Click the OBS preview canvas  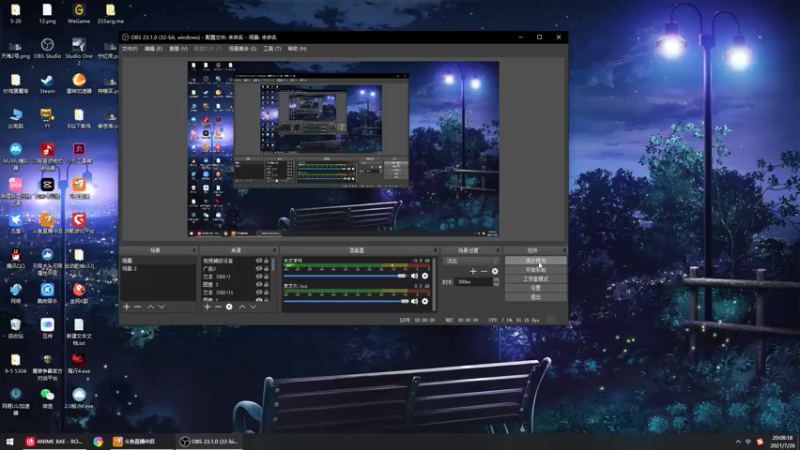(x=343, y=149)
